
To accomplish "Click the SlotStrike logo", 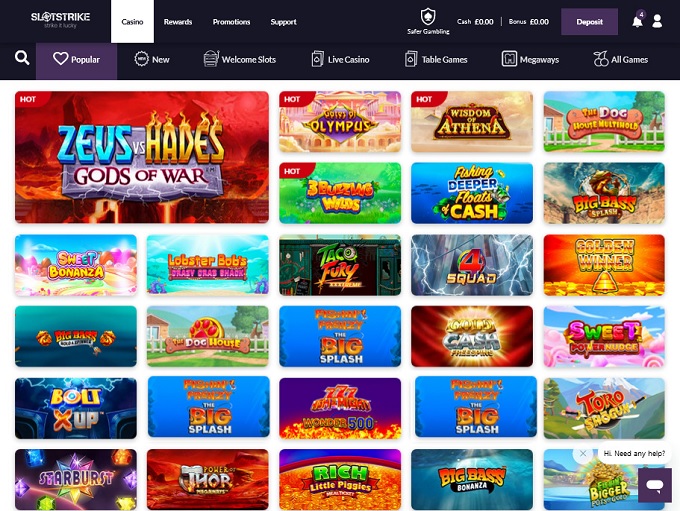I will (x=60, y=20).
